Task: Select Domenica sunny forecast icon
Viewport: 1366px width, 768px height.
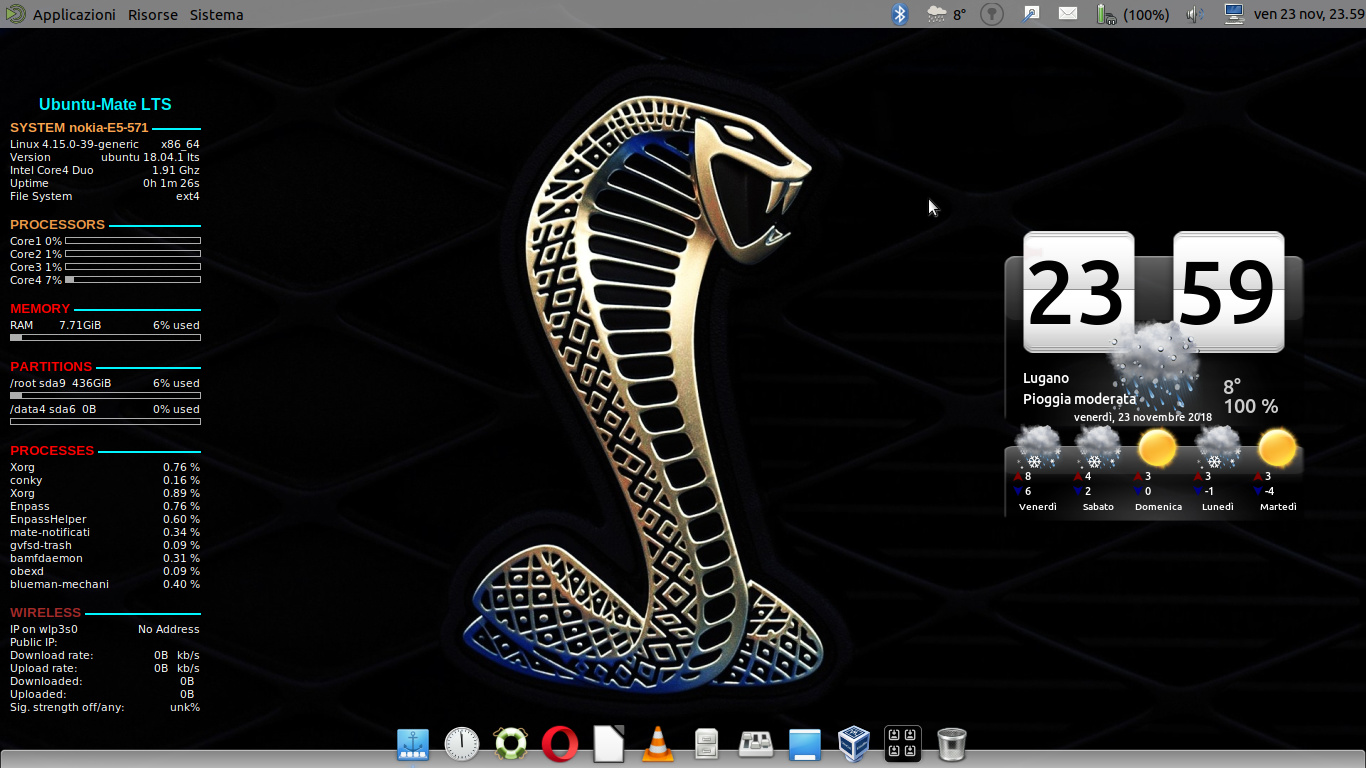Action: click(1157, 448)
